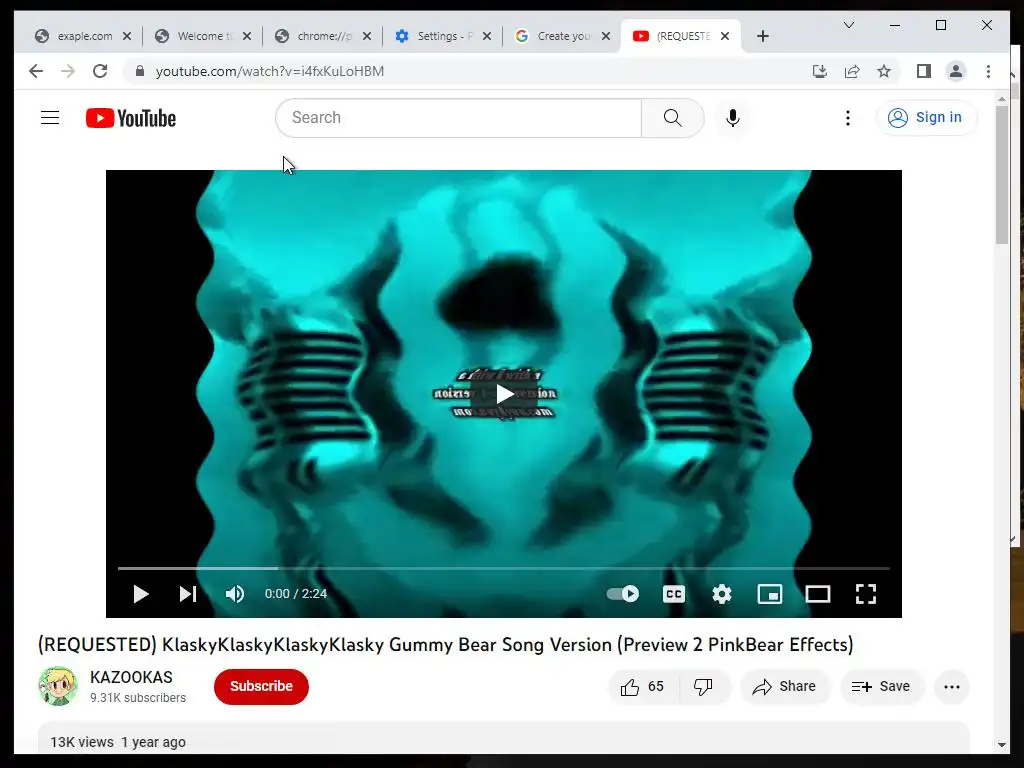Screen dimensions: 1024x768
Task: Click the 0:00 / 2:24 time display
Action: [x=296, y=594]
